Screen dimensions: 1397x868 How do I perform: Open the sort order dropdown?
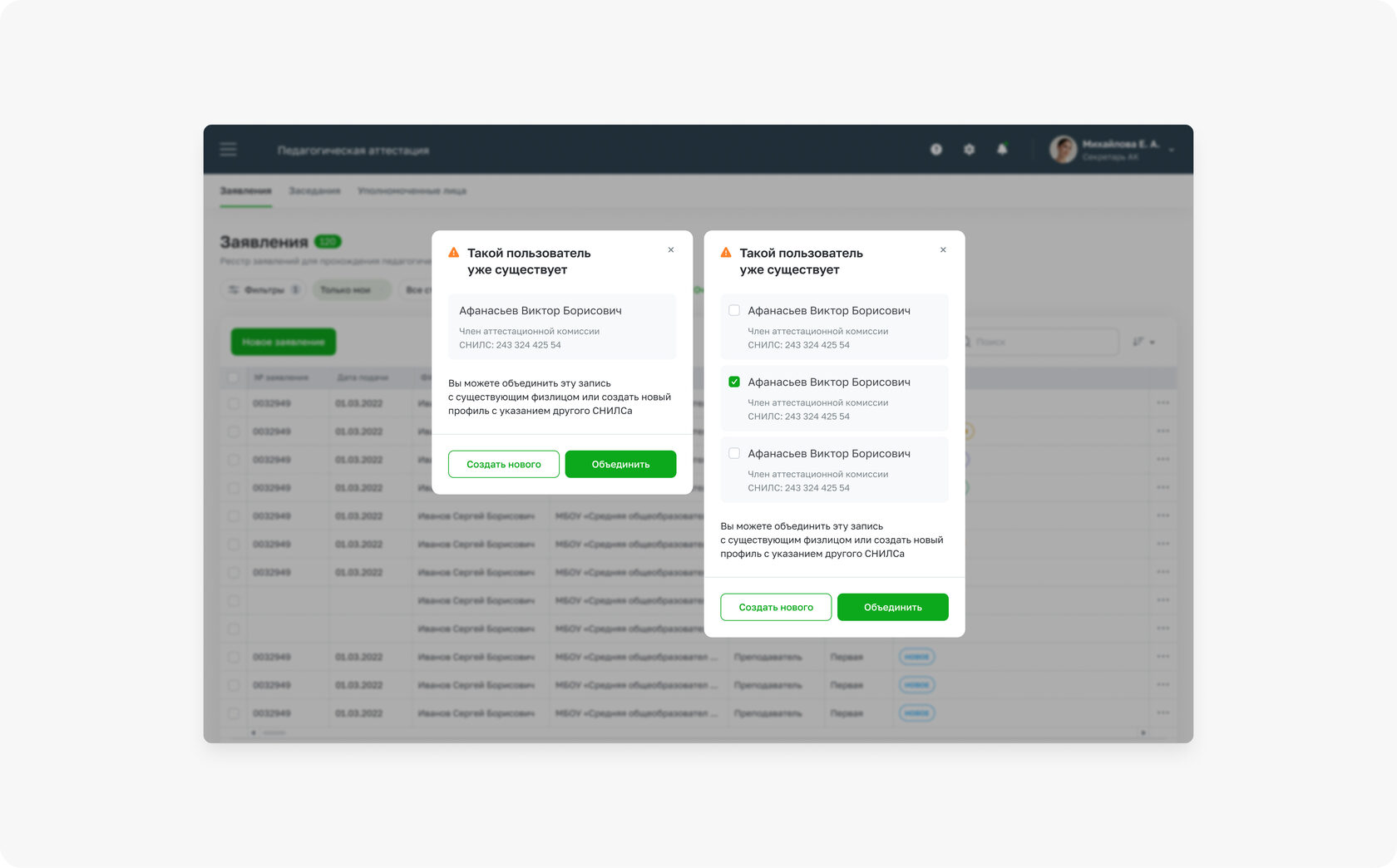coord(1144,342)
